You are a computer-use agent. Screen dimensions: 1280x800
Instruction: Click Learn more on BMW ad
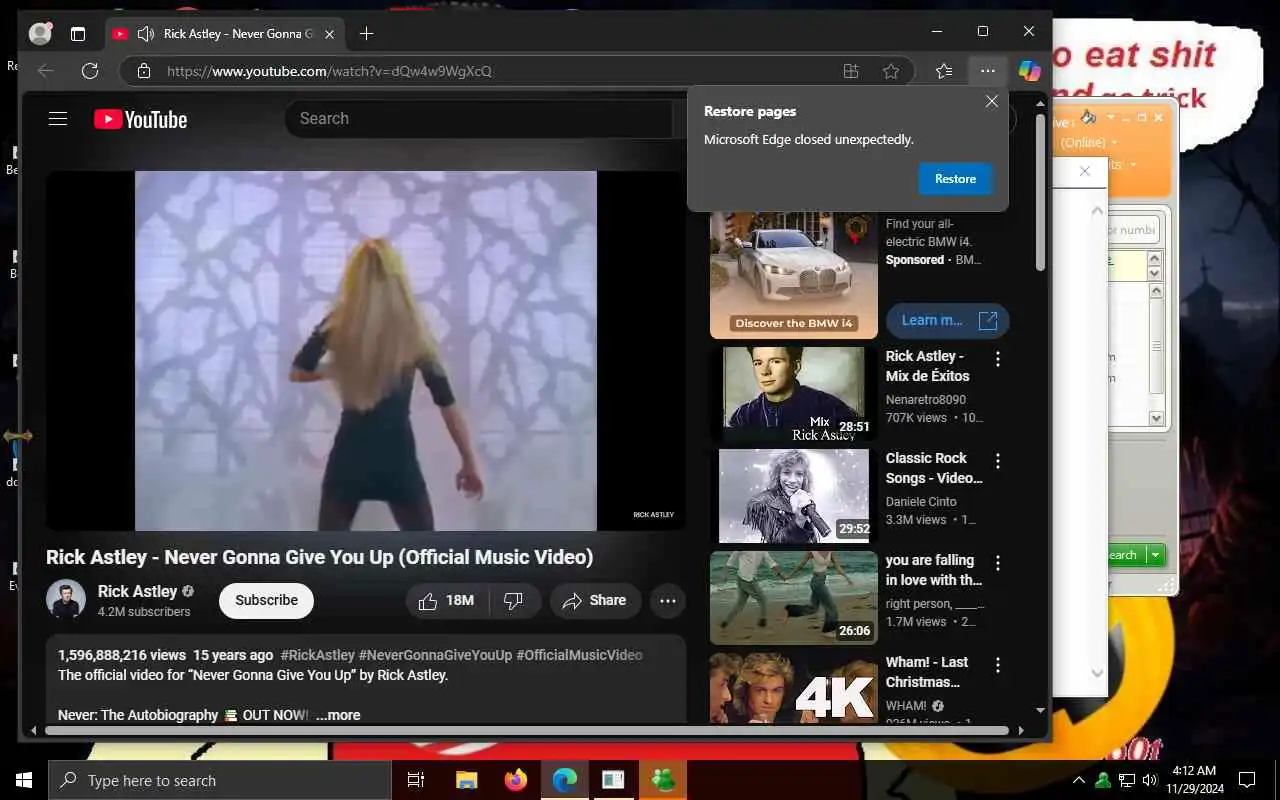(947, 320)
